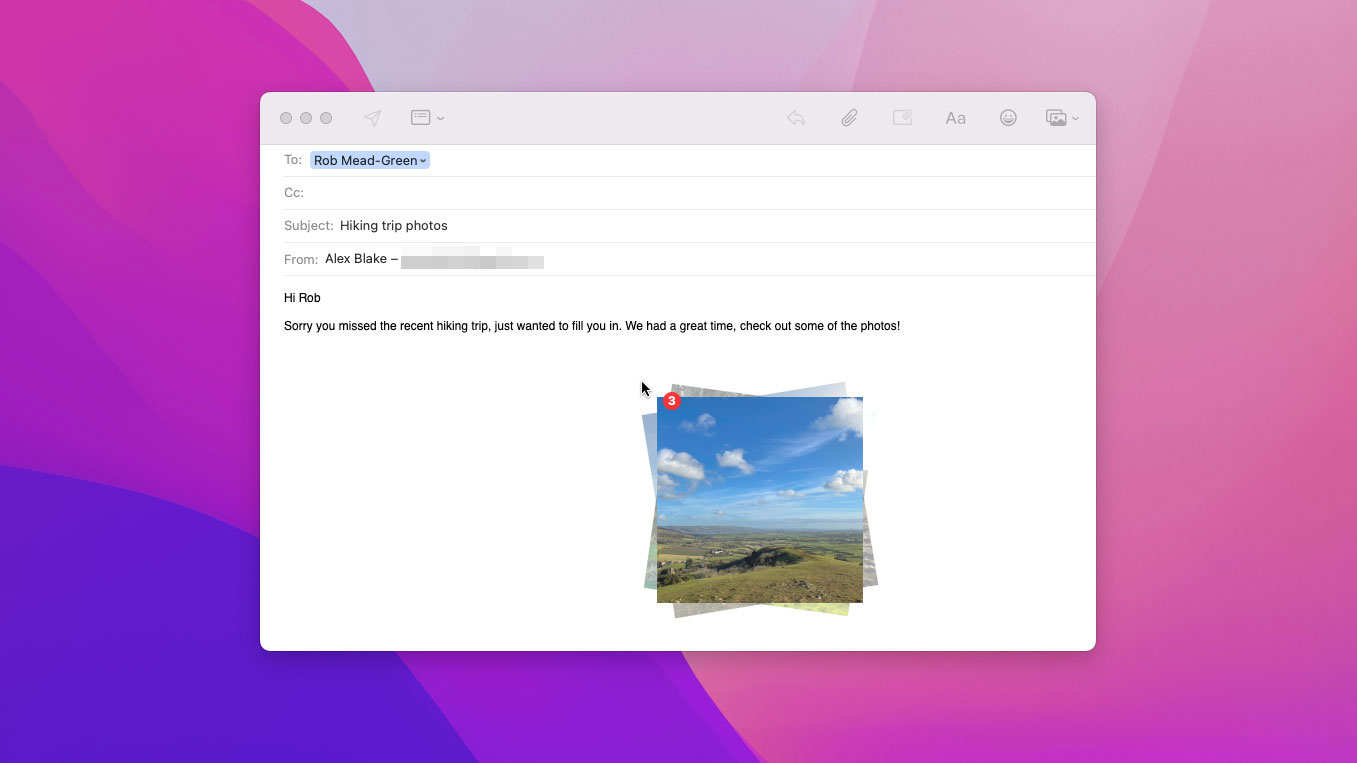The height and width of the screenshot is (763, 1357).
Task: Show the text format Aa button
Action: coord(956,118)
